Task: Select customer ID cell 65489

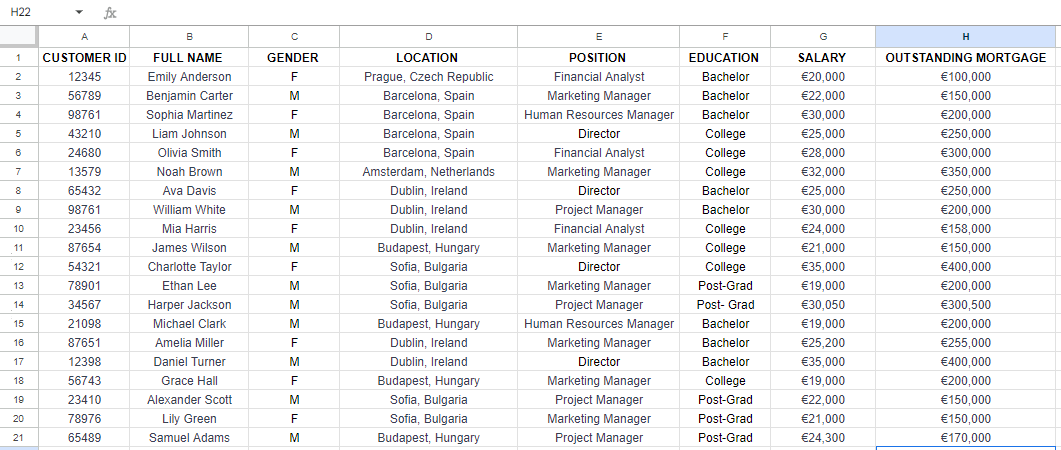Action: click(x=84, y=438)
